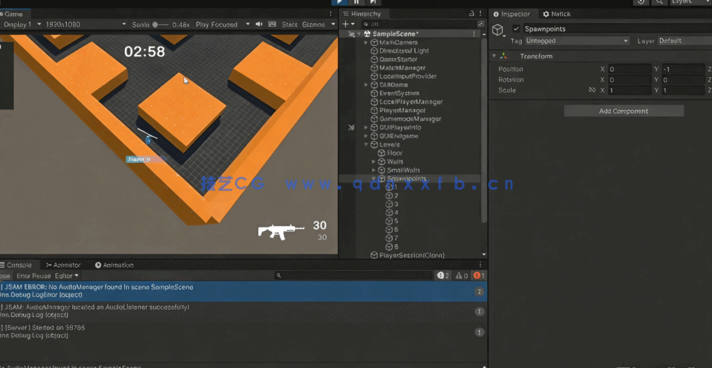Select LocalInputProvider in Hierarchy
712x368 pixels.
pos(408,76)
